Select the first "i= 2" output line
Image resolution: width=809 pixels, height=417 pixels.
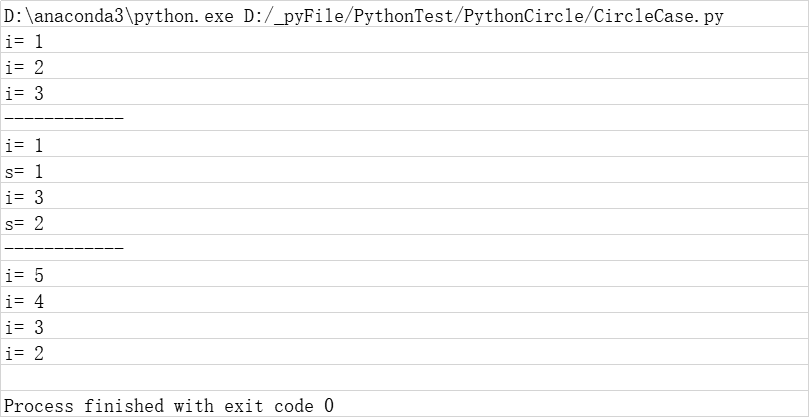tap(24, 68)
